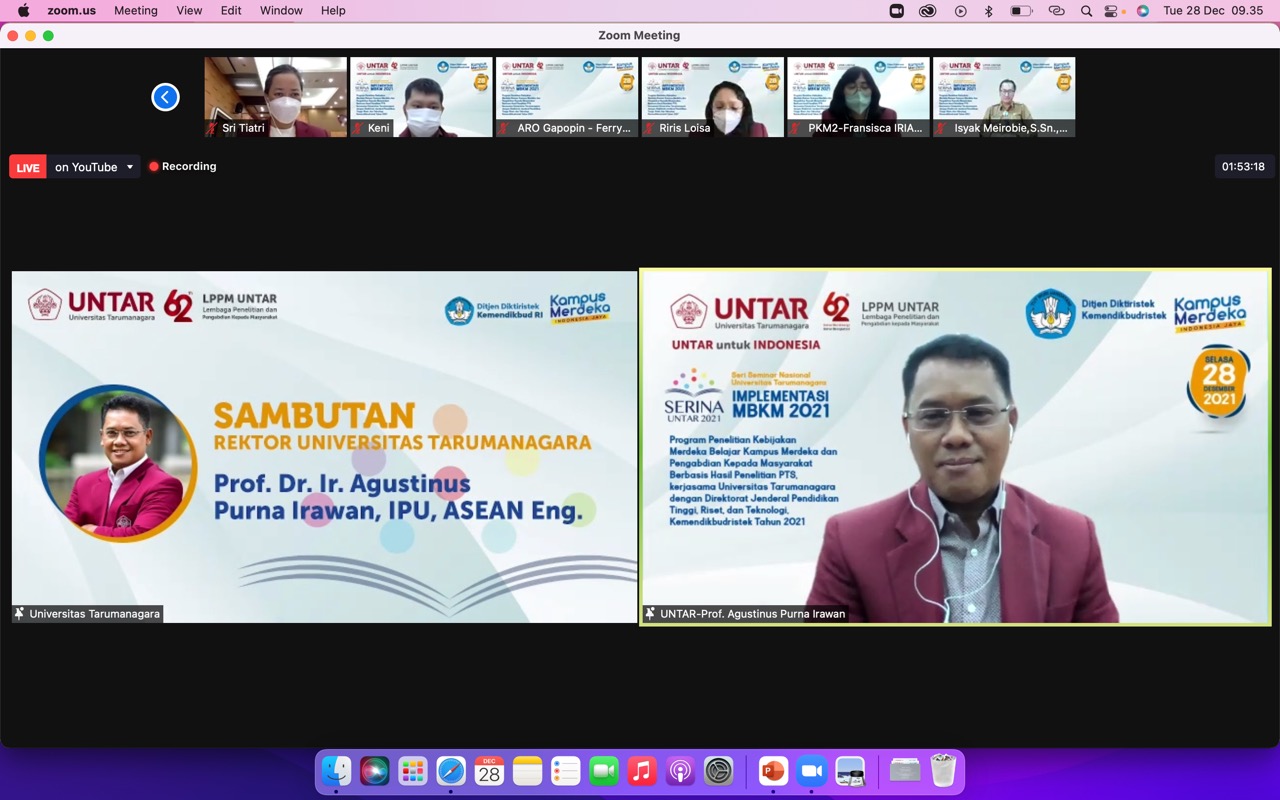
Task: Click Keni's muted microphone icon
Action: [x=358, y=128]
